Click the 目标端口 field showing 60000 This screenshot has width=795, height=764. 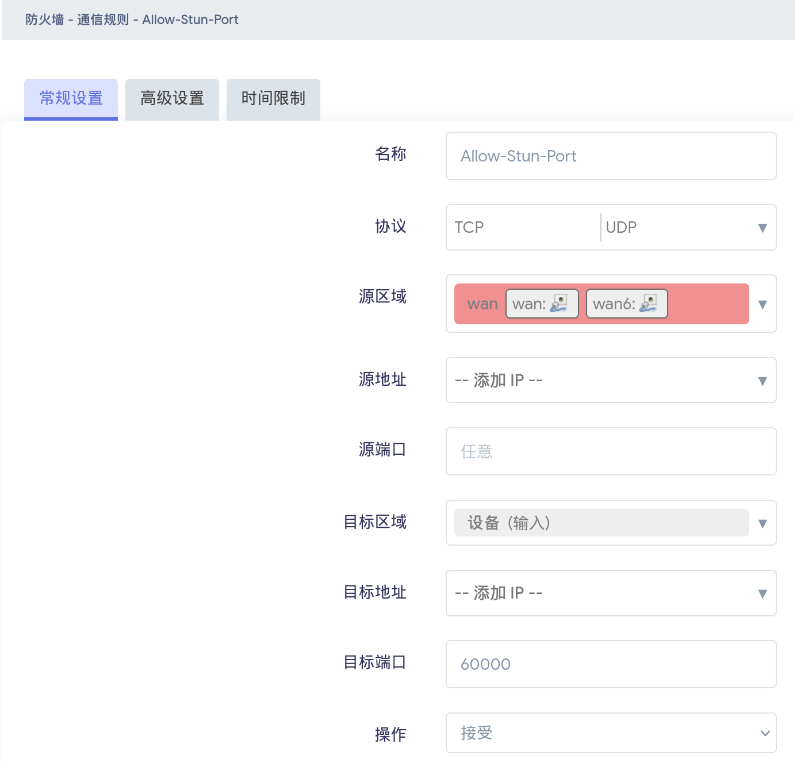click(610, 664)
